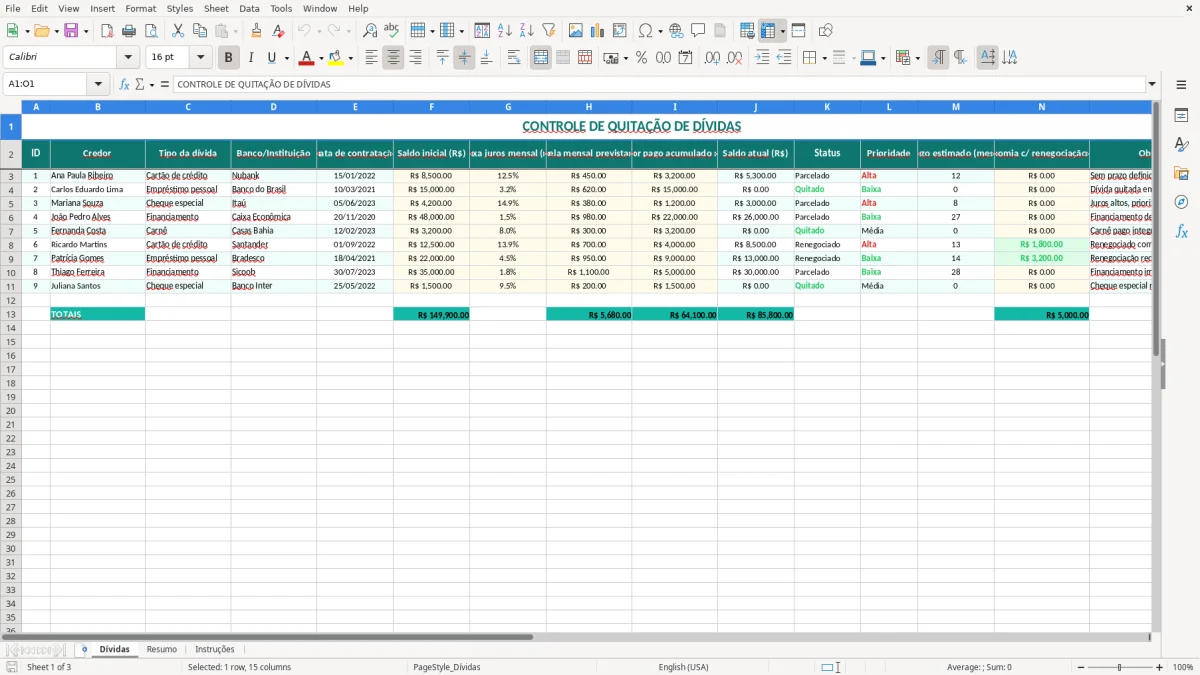Click zoom in plus button

(x=1160, y=667)
